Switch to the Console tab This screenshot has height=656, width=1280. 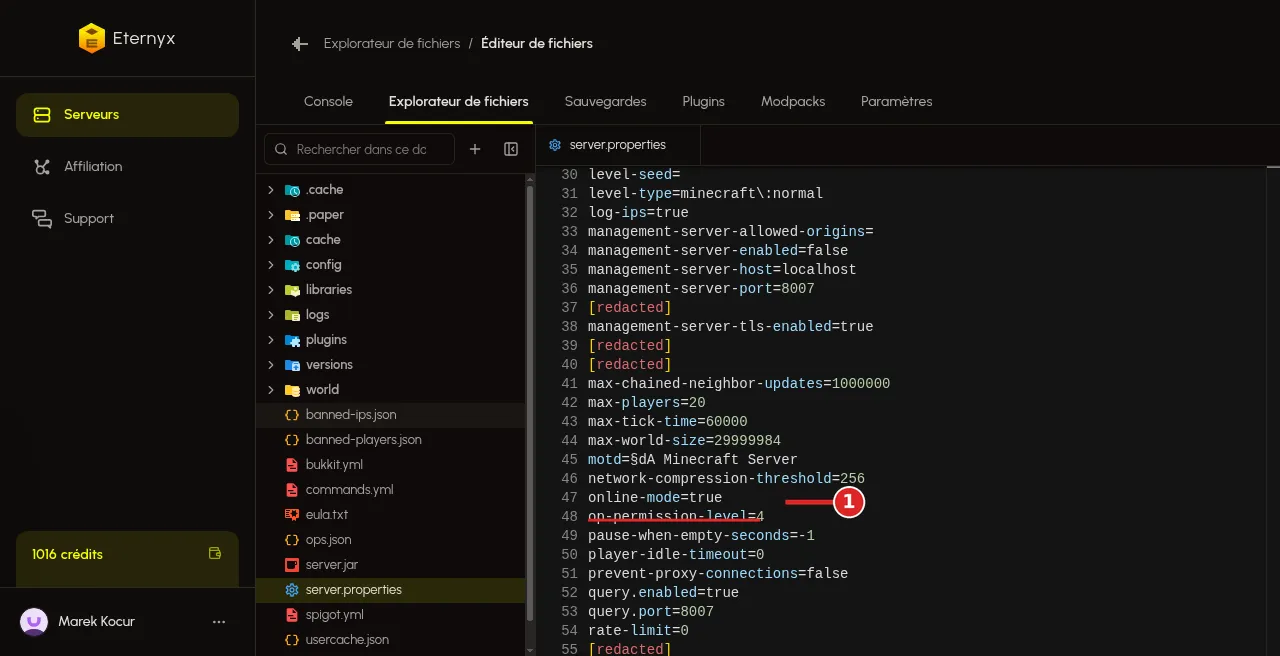point(328,102)
